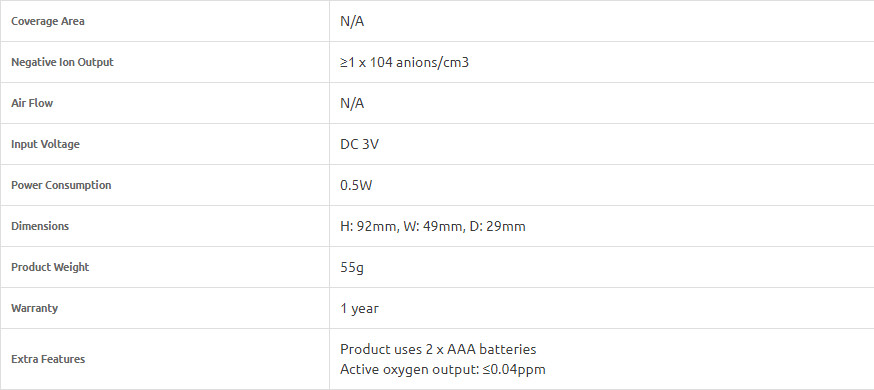Click the ≥1 symbol in ion output
Viewport: 874px width, 390px height.
pos(347,62)
